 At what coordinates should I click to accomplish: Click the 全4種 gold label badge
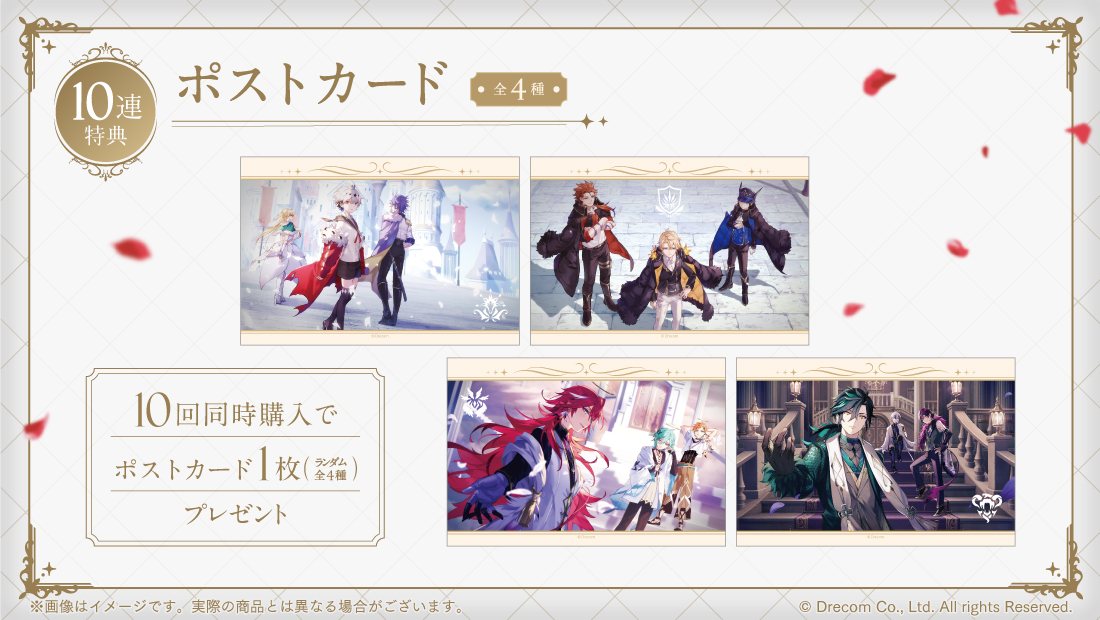pos(518,90)
